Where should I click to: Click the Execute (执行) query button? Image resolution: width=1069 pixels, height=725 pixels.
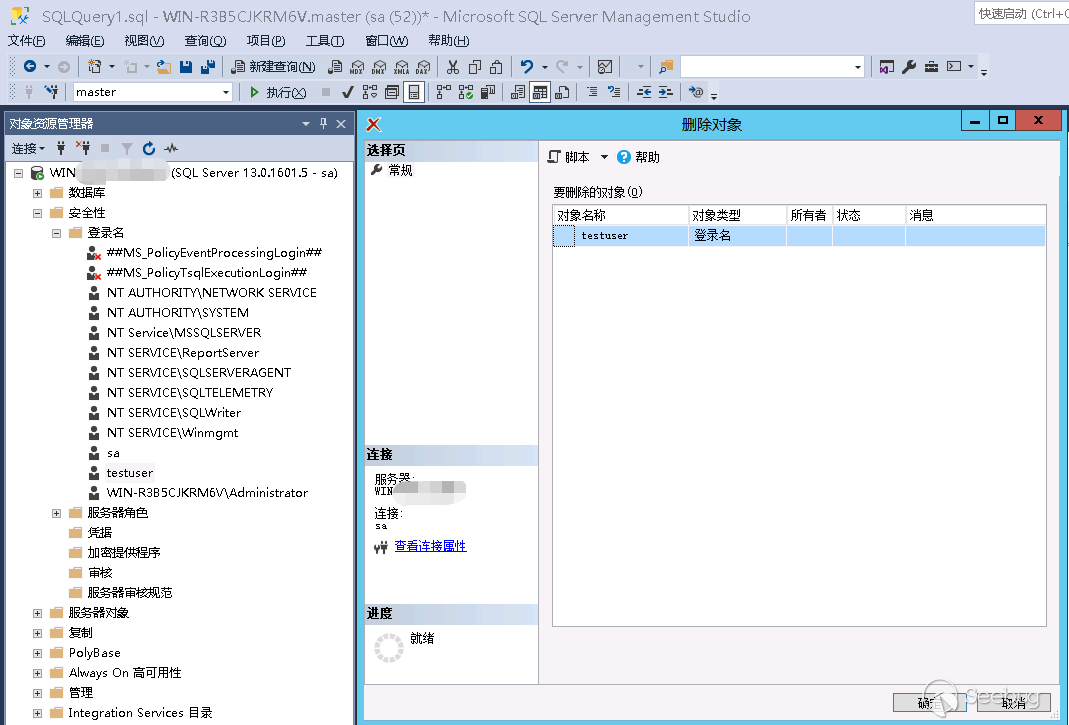[x=278, y=92]
